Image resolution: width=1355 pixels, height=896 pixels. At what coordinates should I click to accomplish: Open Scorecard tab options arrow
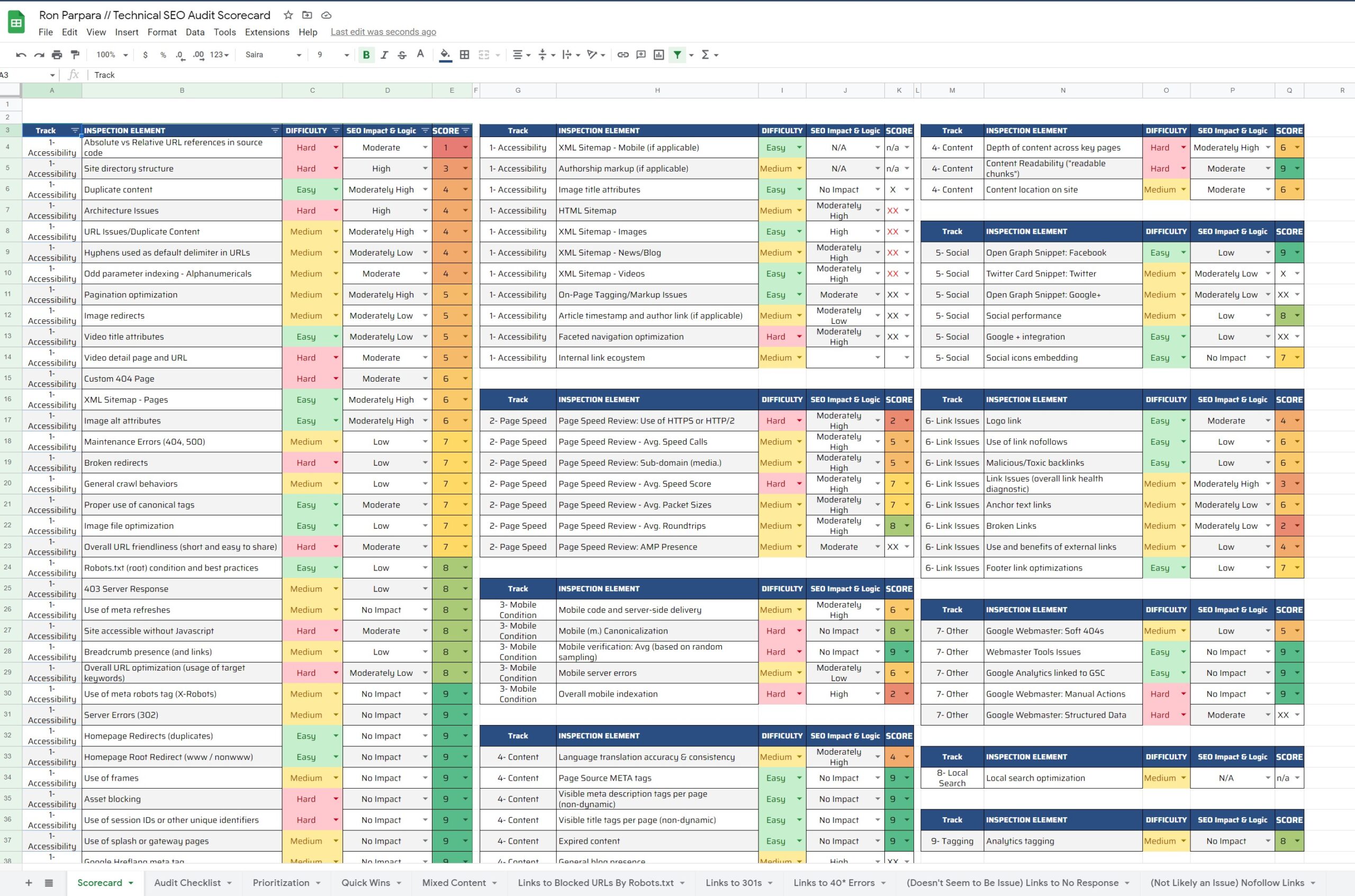pyautogui.click(x=131, y=883)
